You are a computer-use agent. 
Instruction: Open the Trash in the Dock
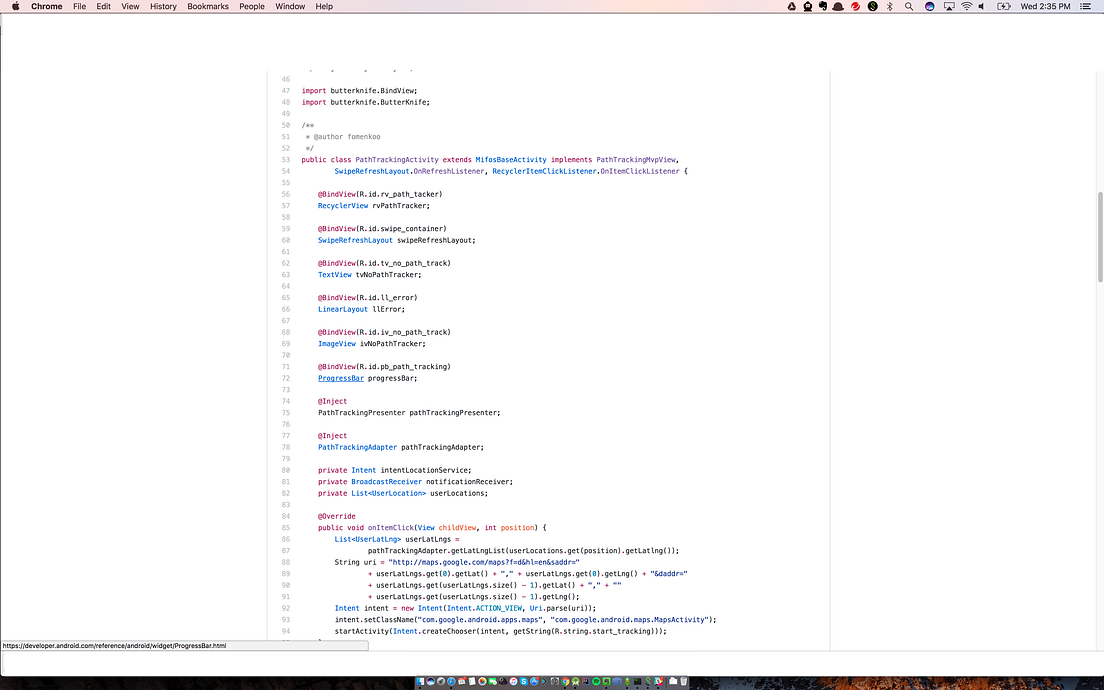point(684,681)
